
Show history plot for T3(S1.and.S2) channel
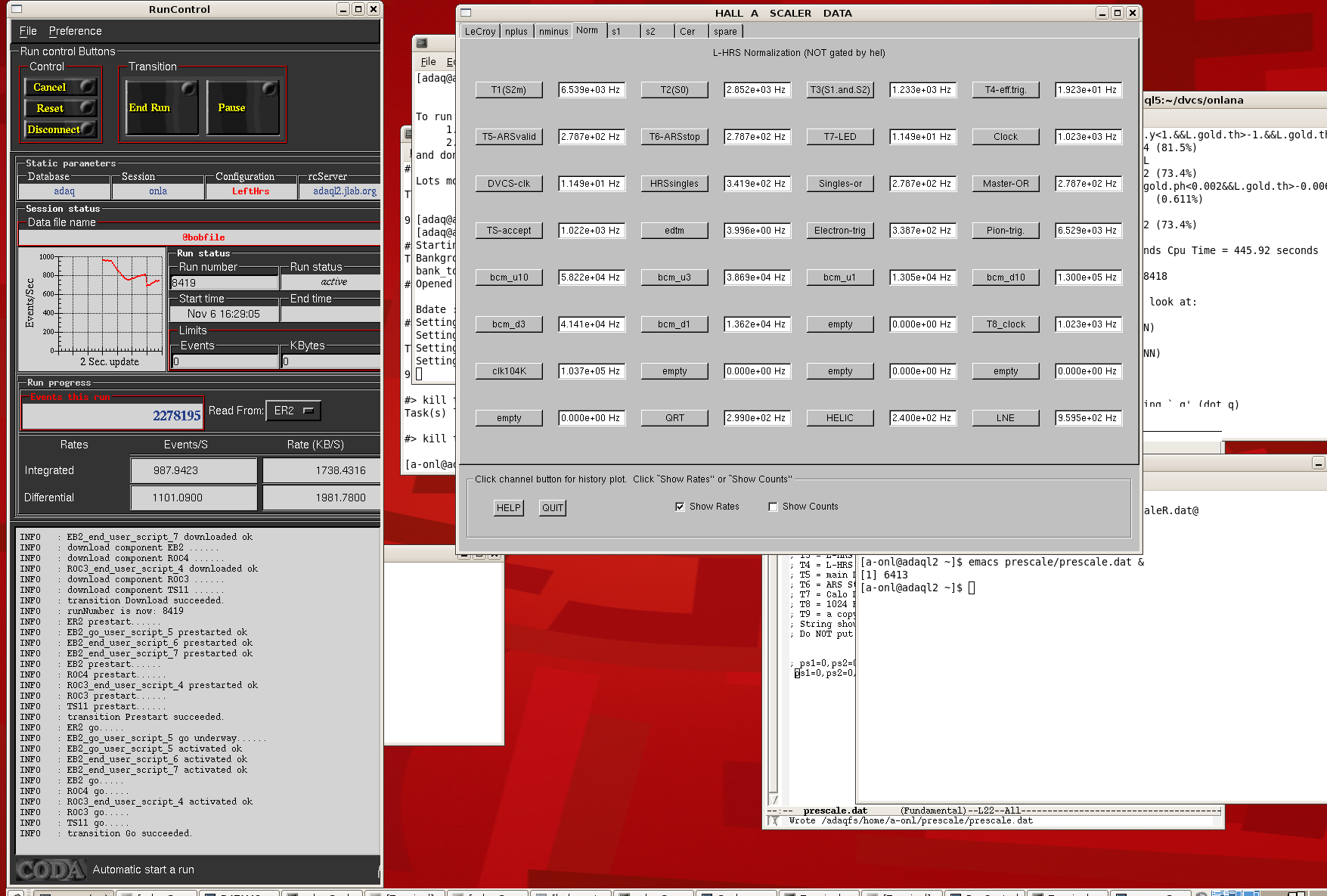[840, 90]
